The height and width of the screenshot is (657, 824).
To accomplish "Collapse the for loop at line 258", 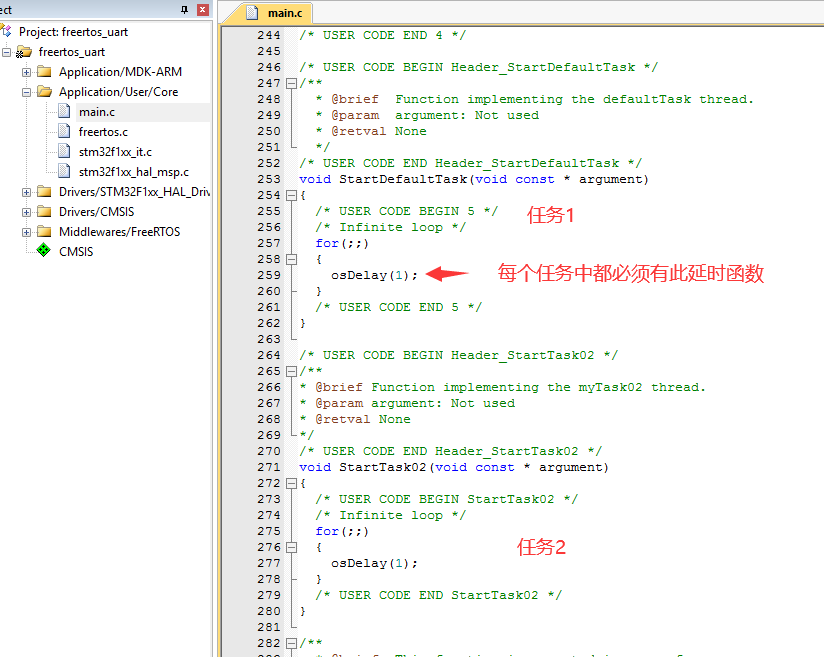I will click(x=291, y=259).
